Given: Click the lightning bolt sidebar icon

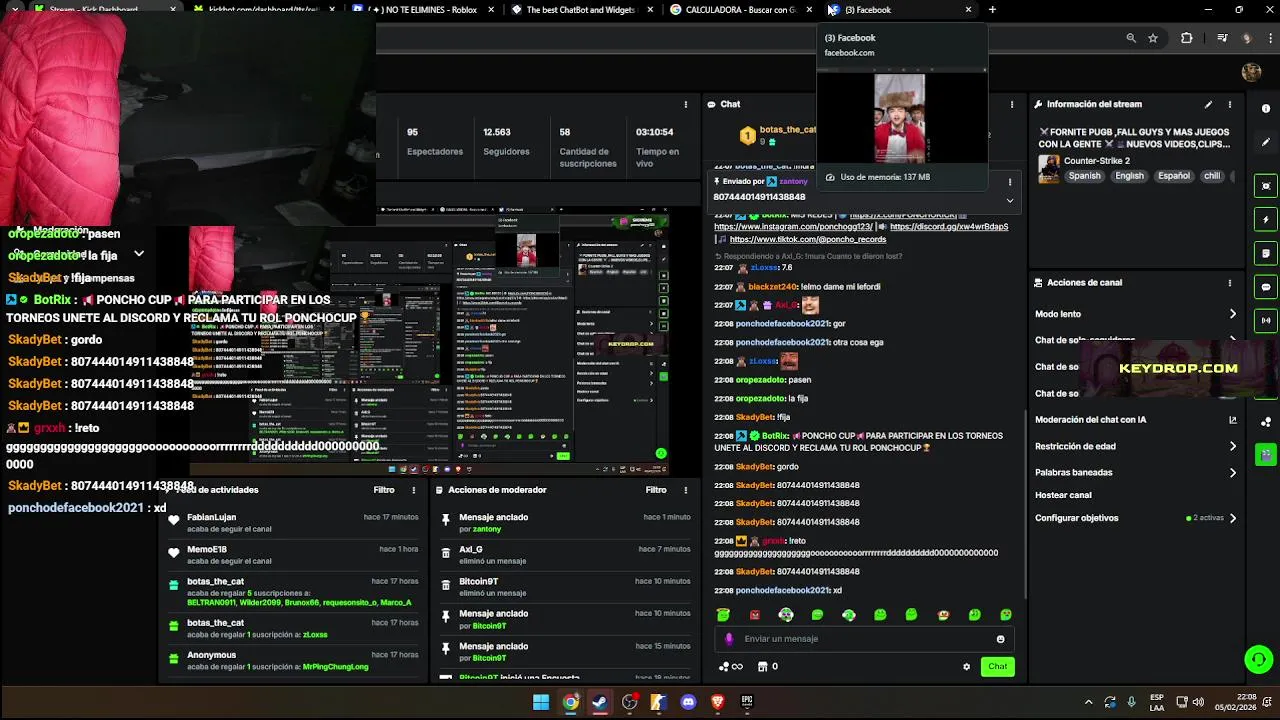Looking at the screenshot, I should point(1266,219).
